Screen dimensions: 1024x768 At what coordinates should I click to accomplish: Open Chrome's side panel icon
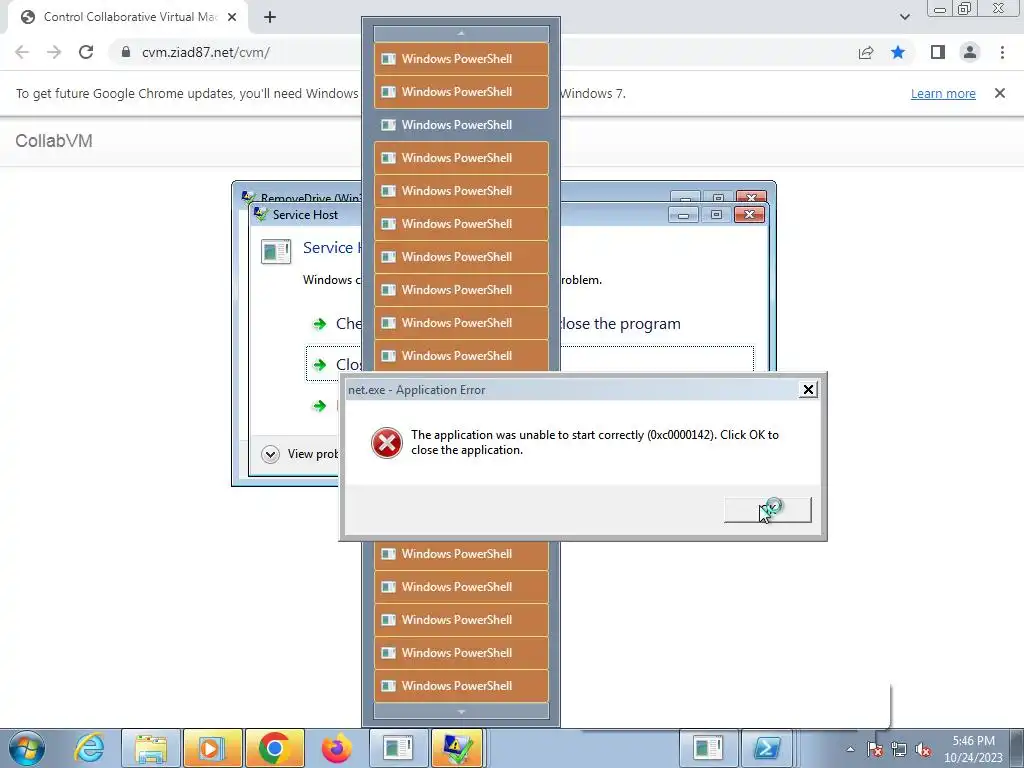click(x=938, y=52)
